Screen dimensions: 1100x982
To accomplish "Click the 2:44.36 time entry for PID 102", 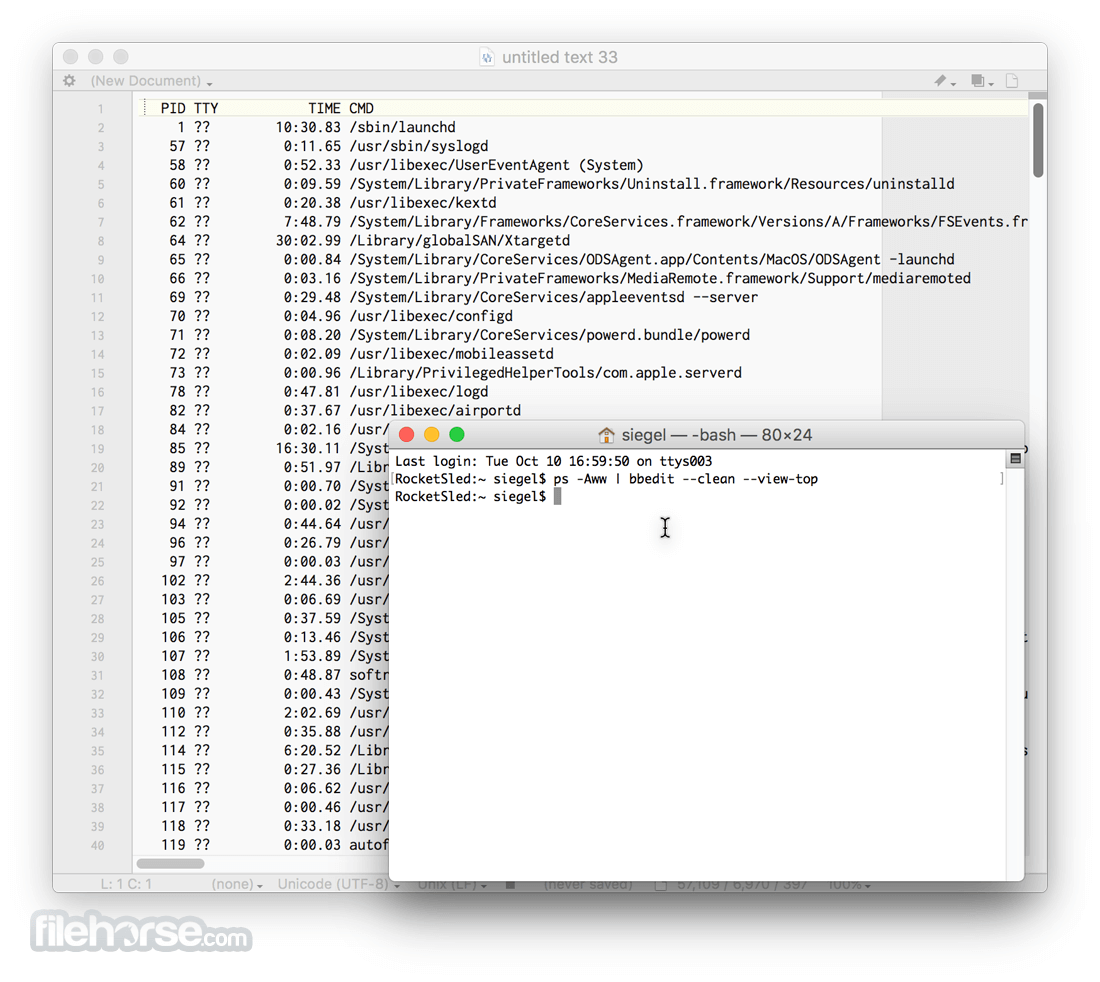I will click(312, 581).
